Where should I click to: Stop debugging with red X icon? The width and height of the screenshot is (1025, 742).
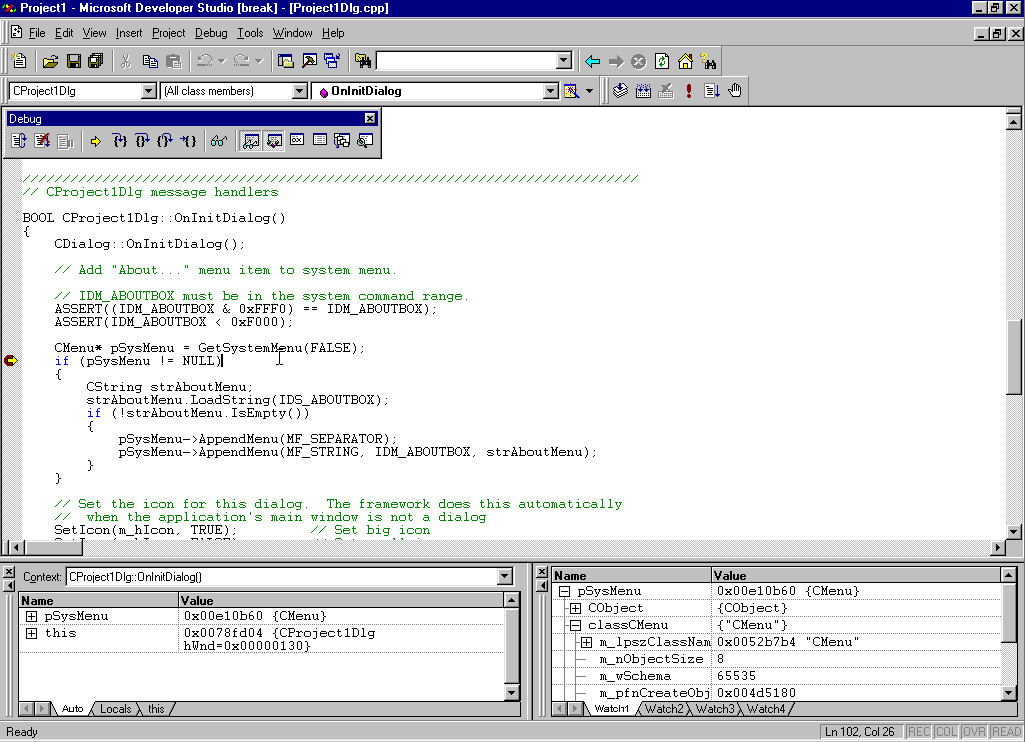(42, 141)
